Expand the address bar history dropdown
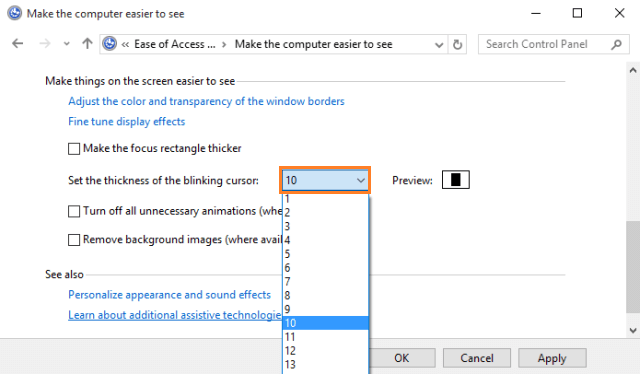 click(439, 45)
